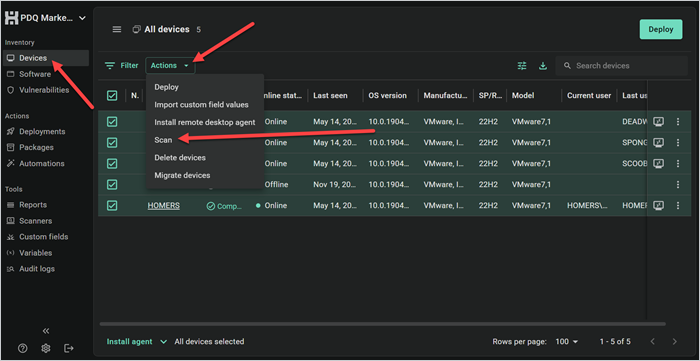Viewport: 700px width, 361px height.
Task: Open the HOMERS device link
Action: 163,206
